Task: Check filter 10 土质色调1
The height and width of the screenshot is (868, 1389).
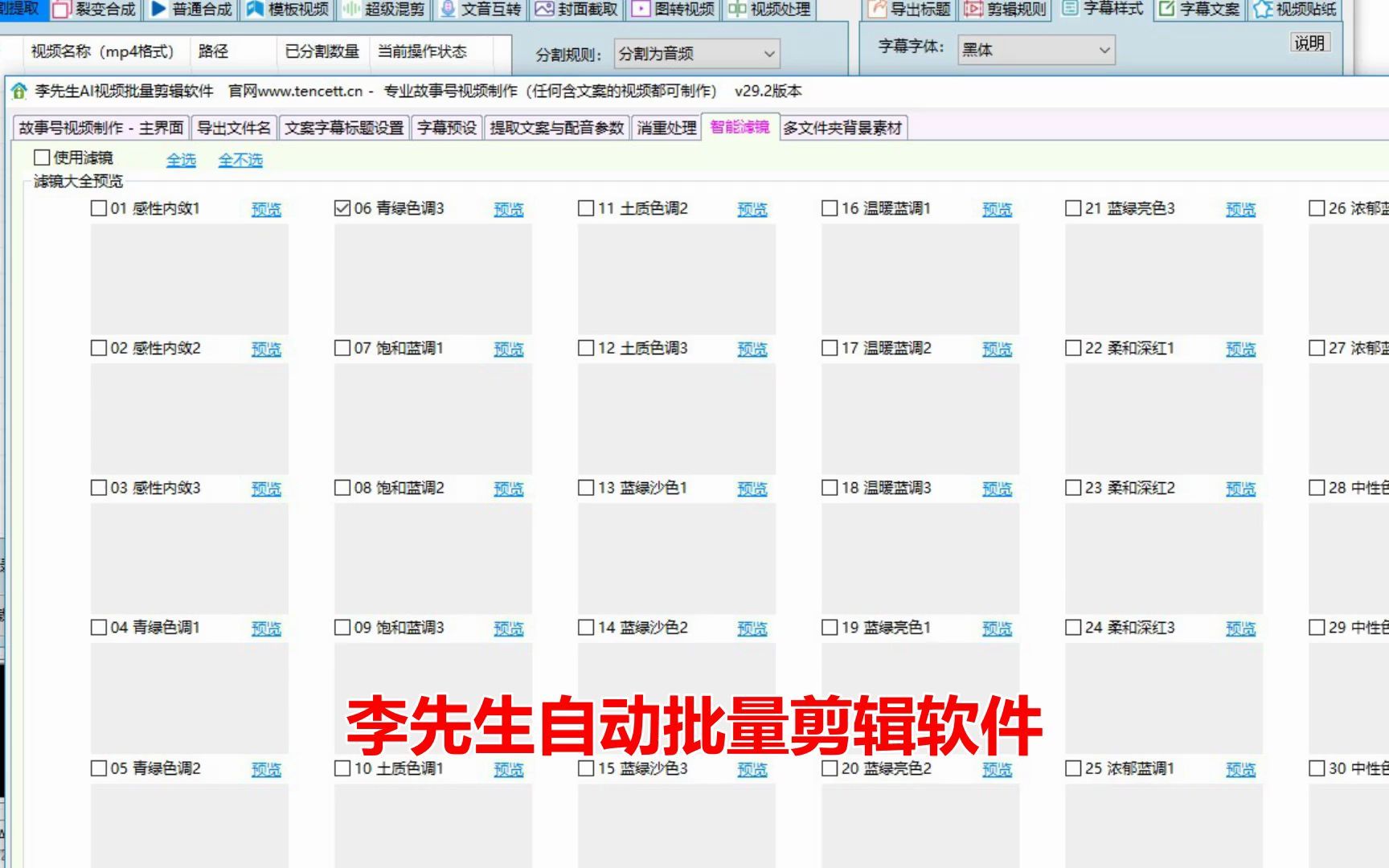Action: pos(342,768)
